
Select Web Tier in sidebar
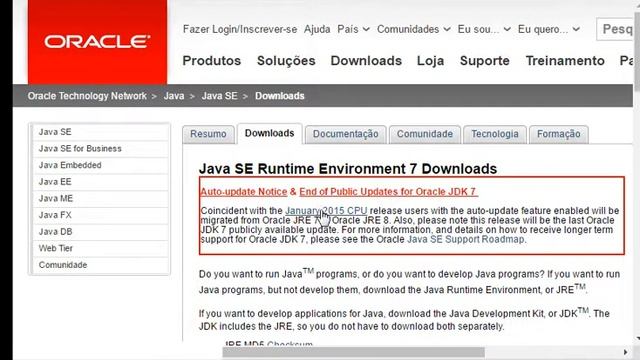click(x=100, y=249)
